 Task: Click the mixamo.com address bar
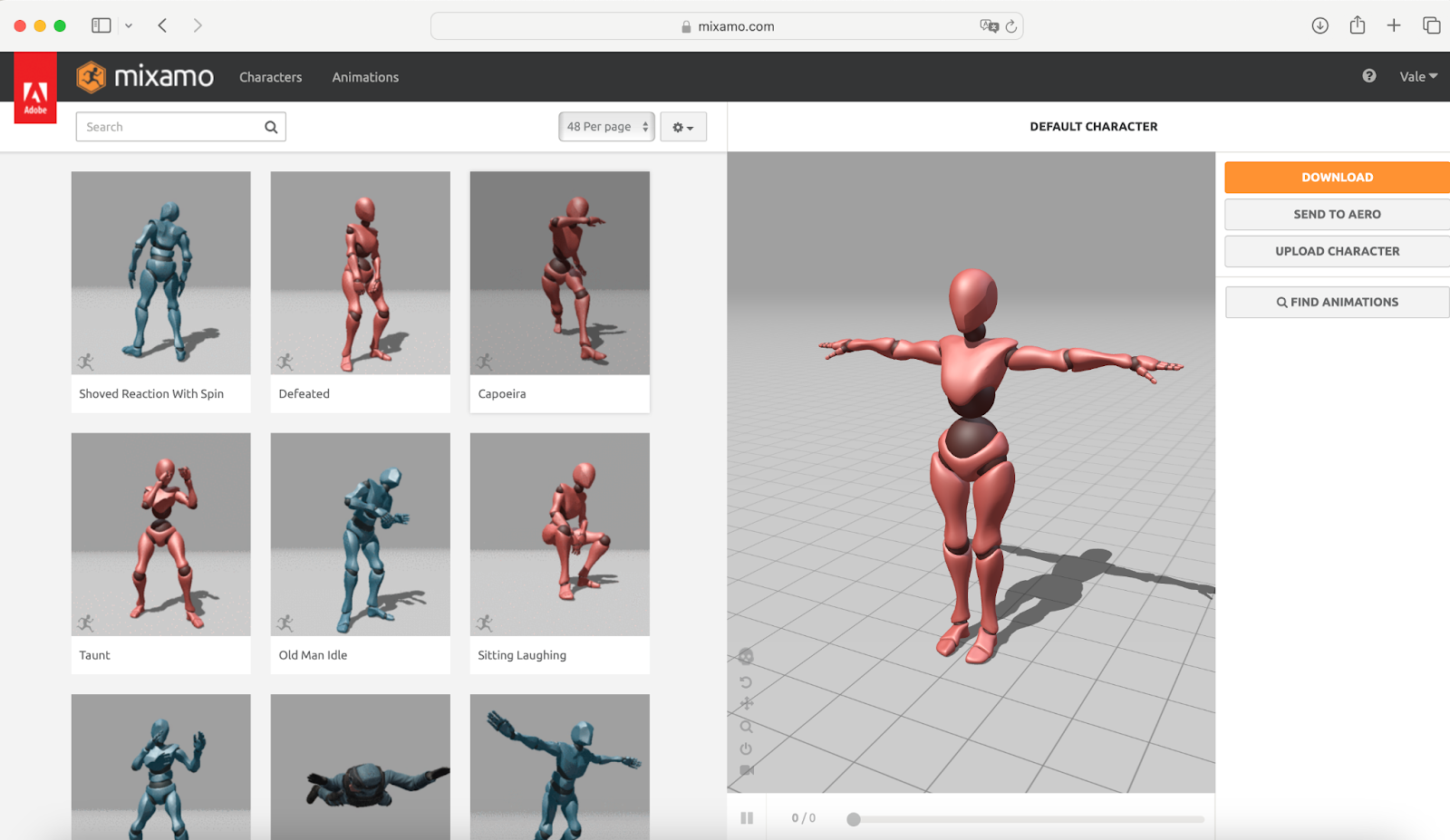click(727, 26)
